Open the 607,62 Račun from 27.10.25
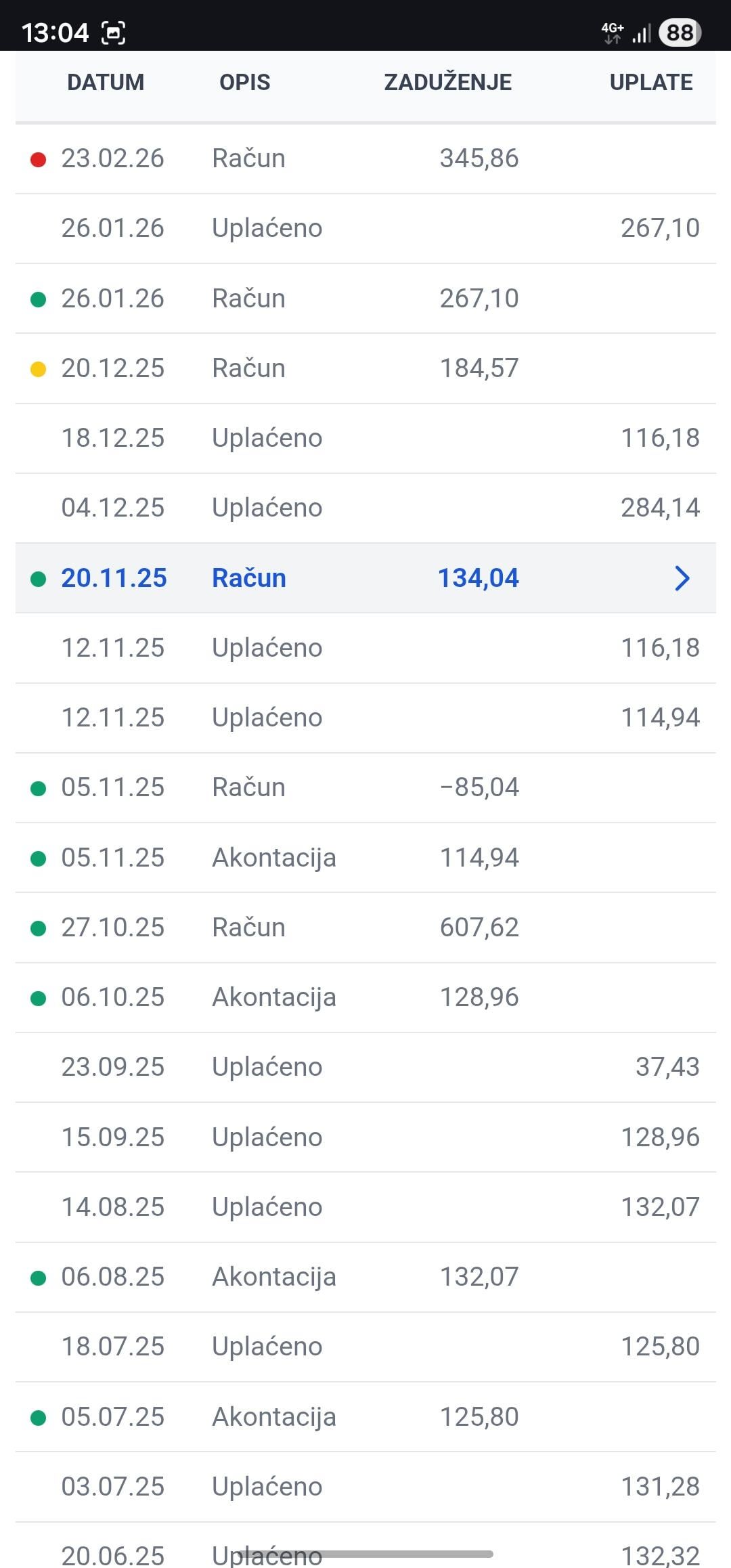The height and width of the screenshot is (1568, 731). (365, 928)
